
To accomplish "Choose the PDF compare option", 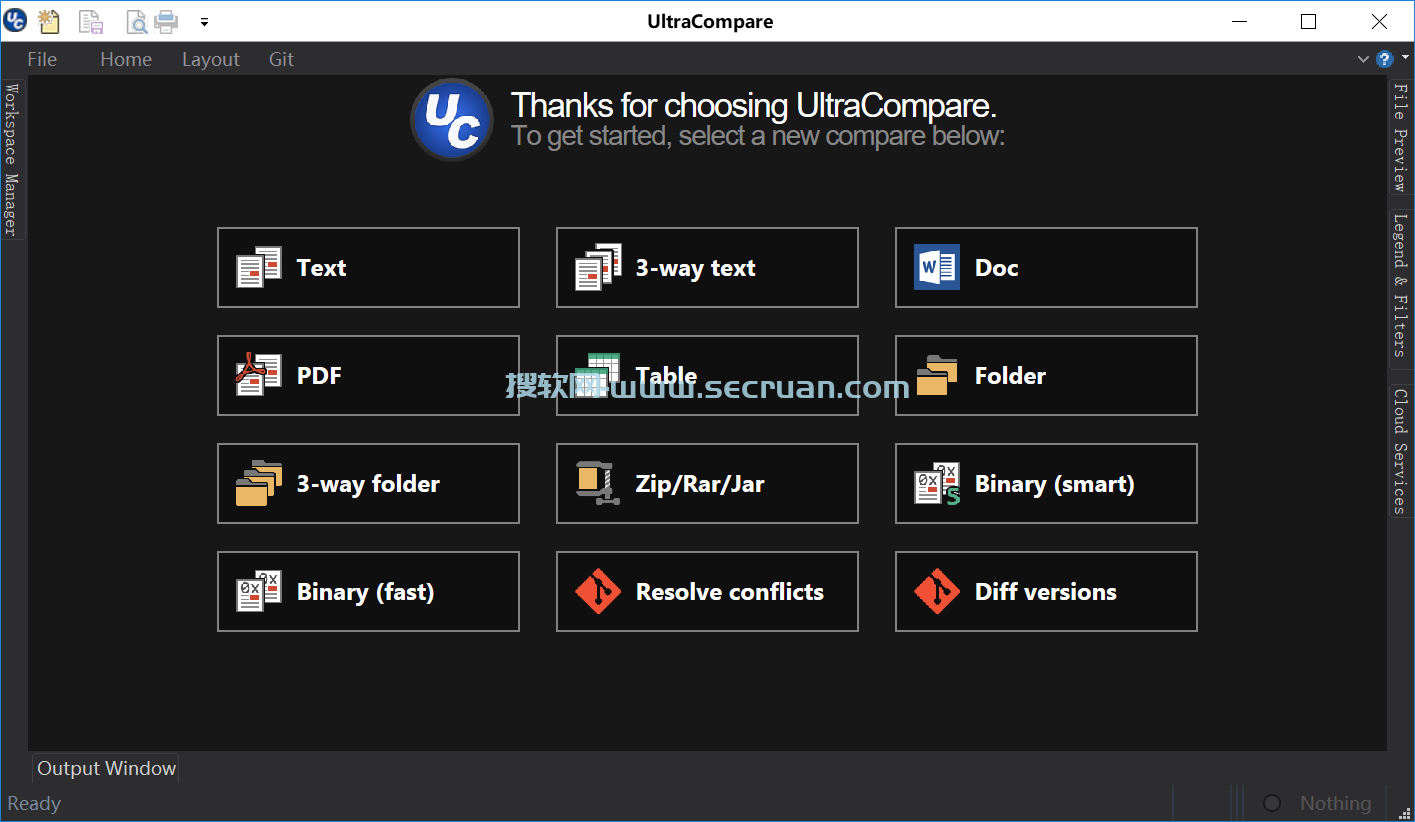I will pos(368,375).
